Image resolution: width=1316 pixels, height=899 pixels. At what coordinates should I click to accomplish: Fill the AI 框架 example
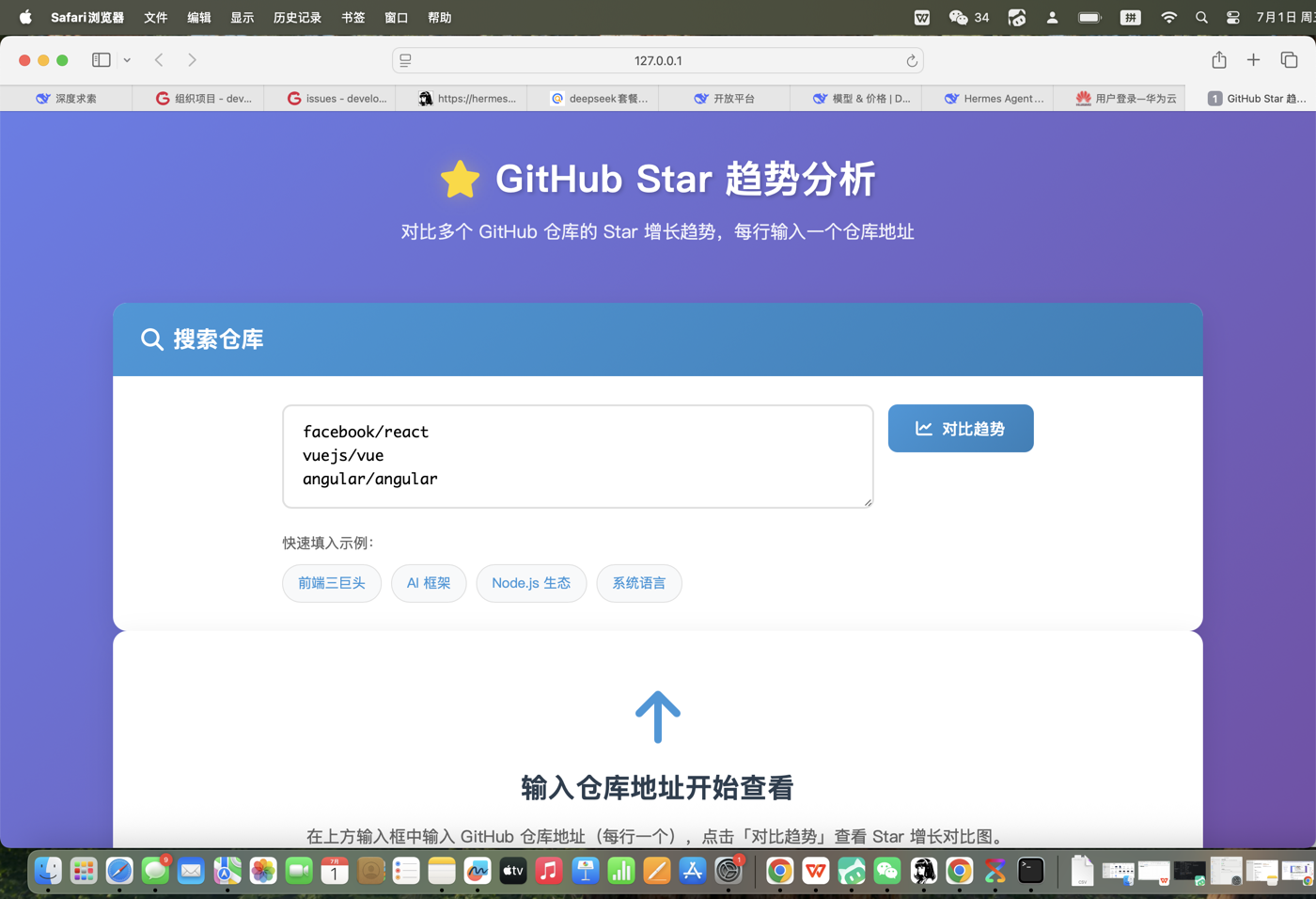429,583
